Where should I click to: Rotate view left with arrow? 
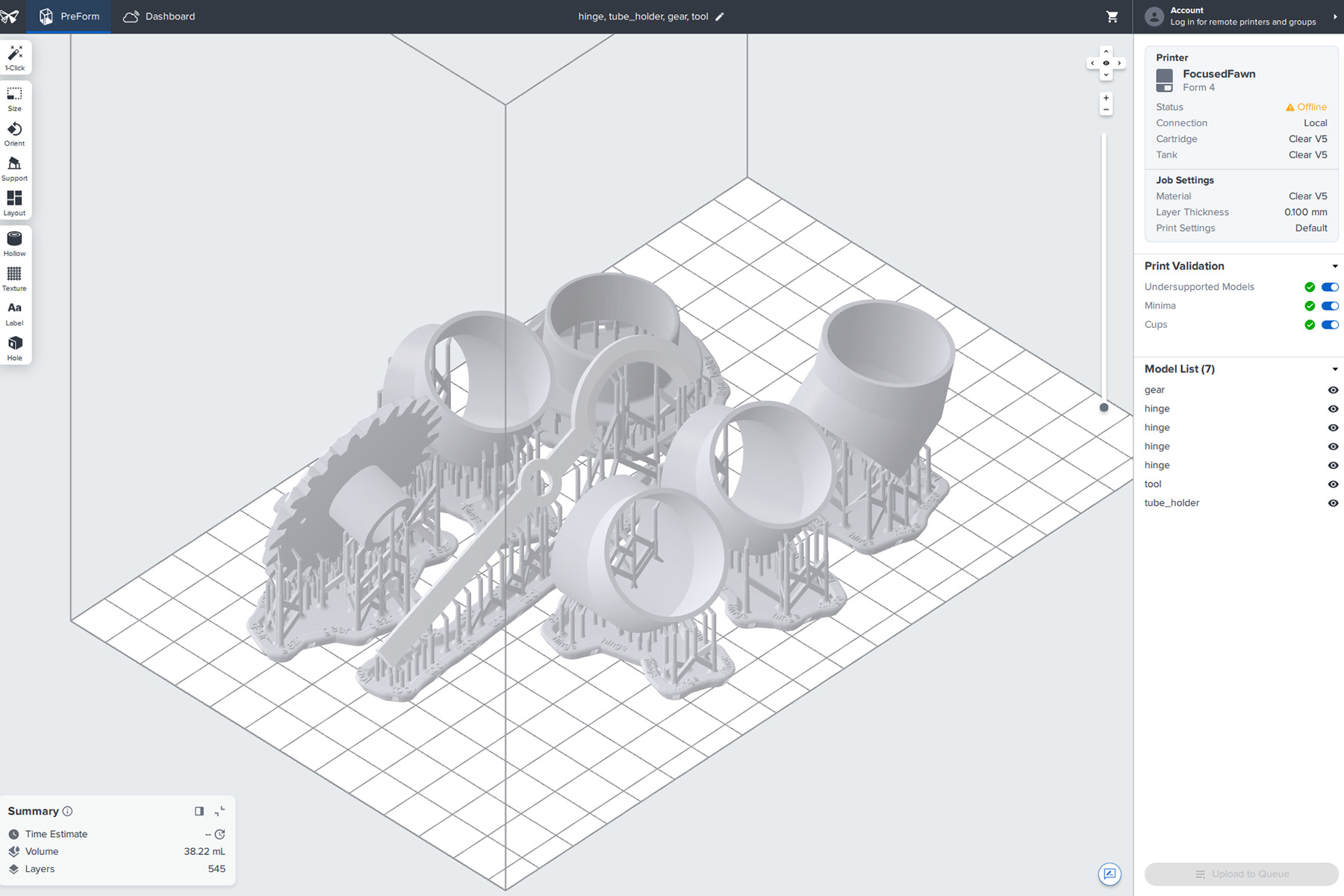pyautogui.click(x=1092, y=63)
